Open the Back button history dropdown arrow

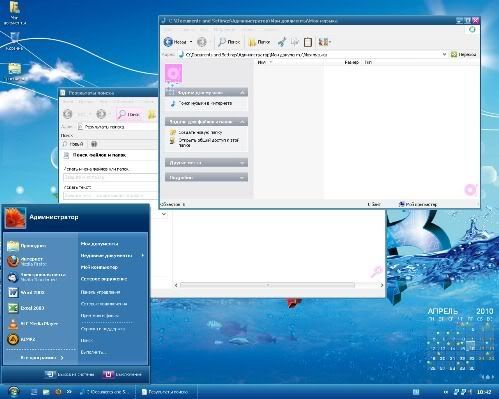coord(191,42)
